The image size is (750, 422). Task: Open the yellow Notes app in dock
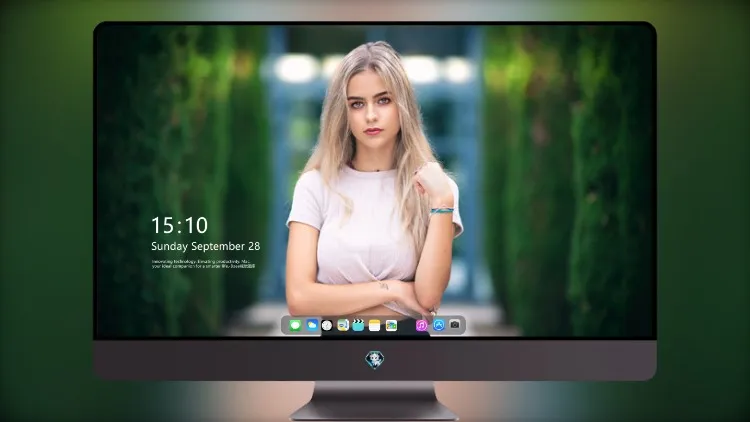point(375,326)
